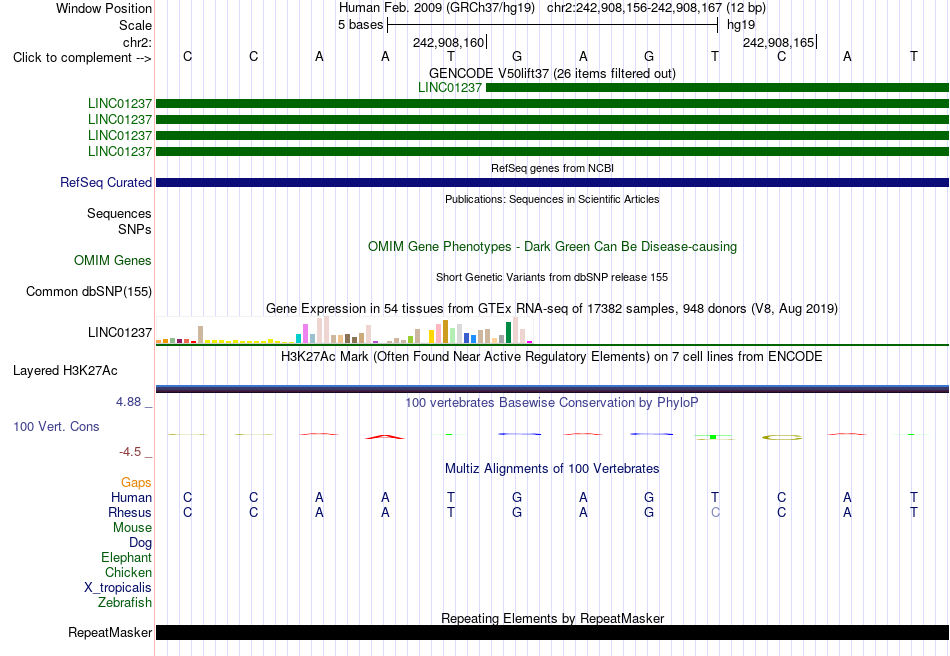Click the faded mismatched C in Rhesus row
Screen dimensions: 950x656
715,512
